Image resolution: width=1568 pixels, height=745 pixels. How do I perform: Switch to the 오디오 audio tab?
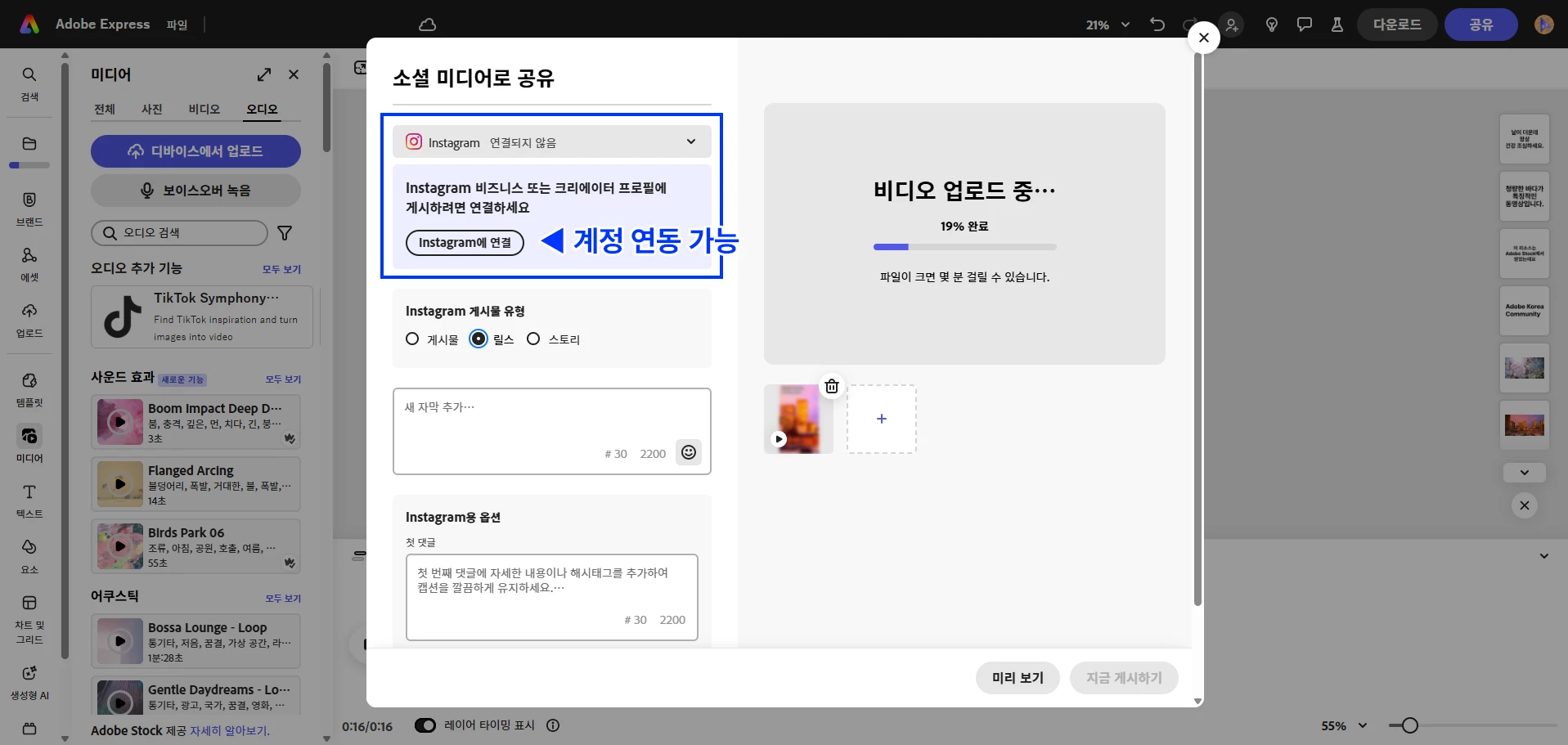[x=263, y=110]
